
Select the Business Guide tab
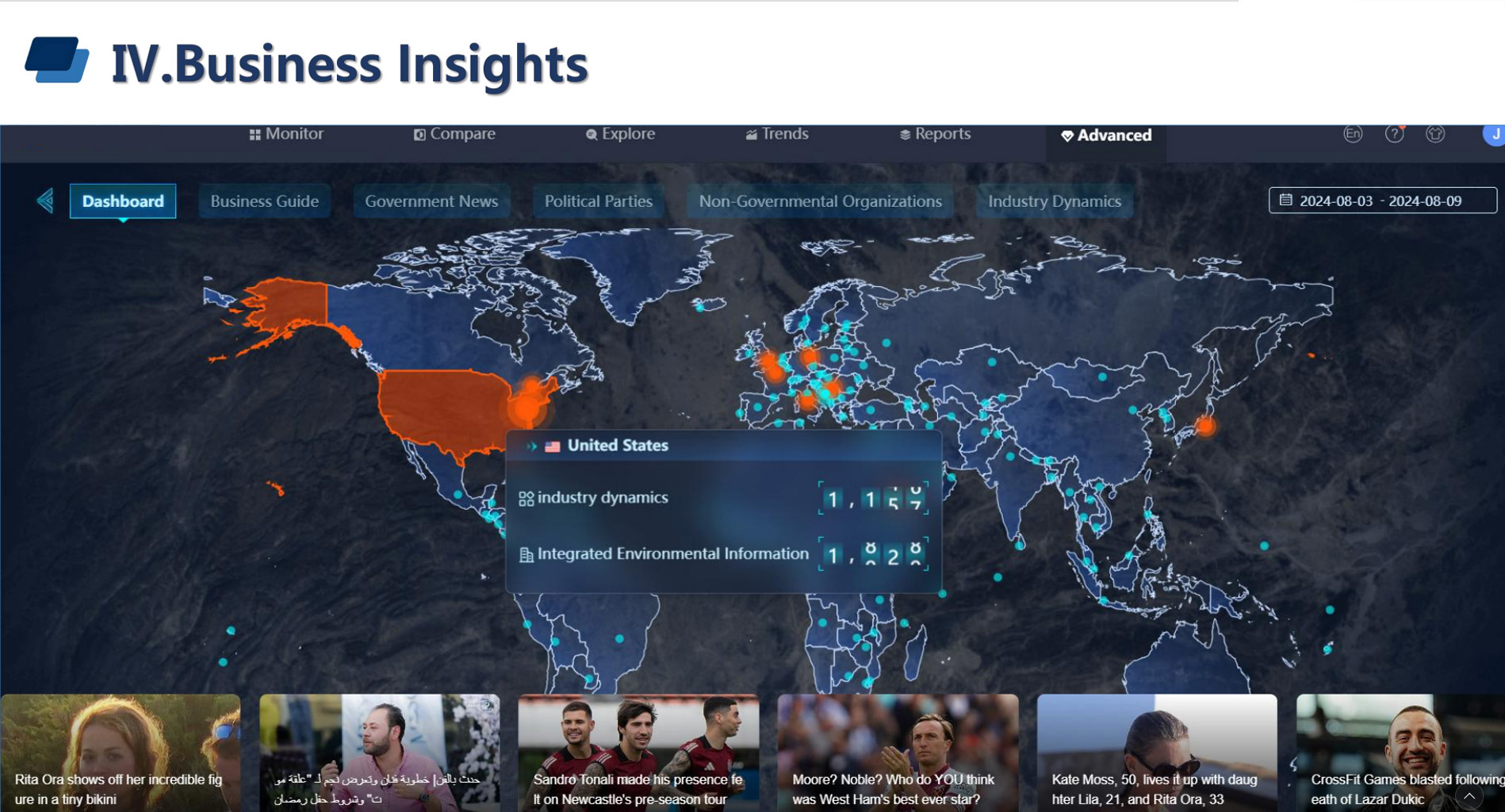pos(264,201)
